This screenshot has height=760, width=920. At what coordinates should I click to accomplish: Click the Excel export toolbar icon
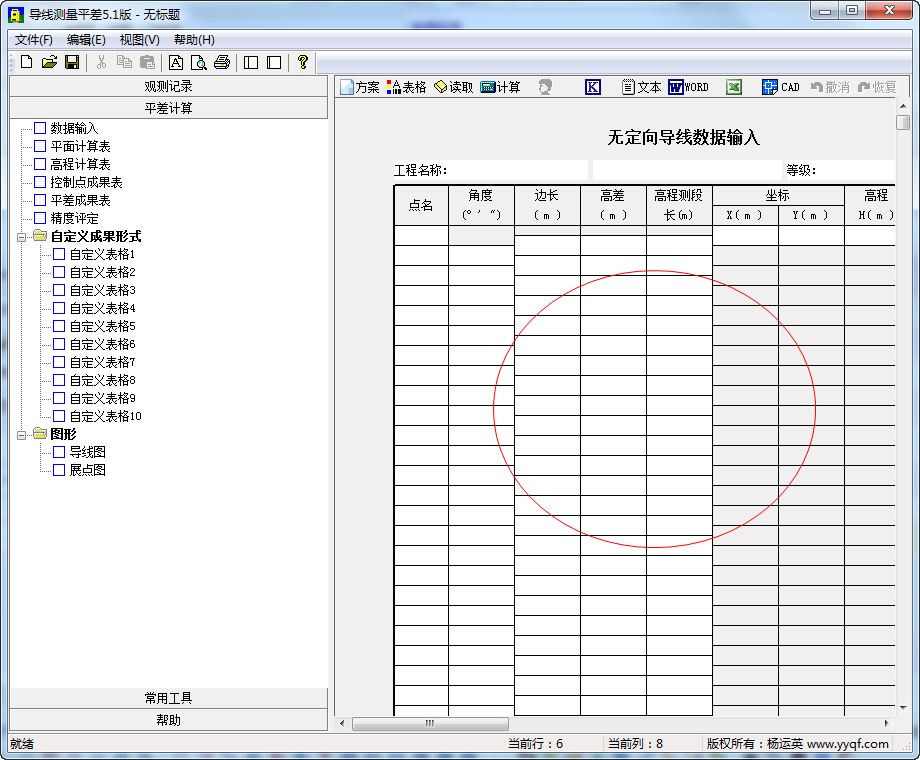point(733,87)
